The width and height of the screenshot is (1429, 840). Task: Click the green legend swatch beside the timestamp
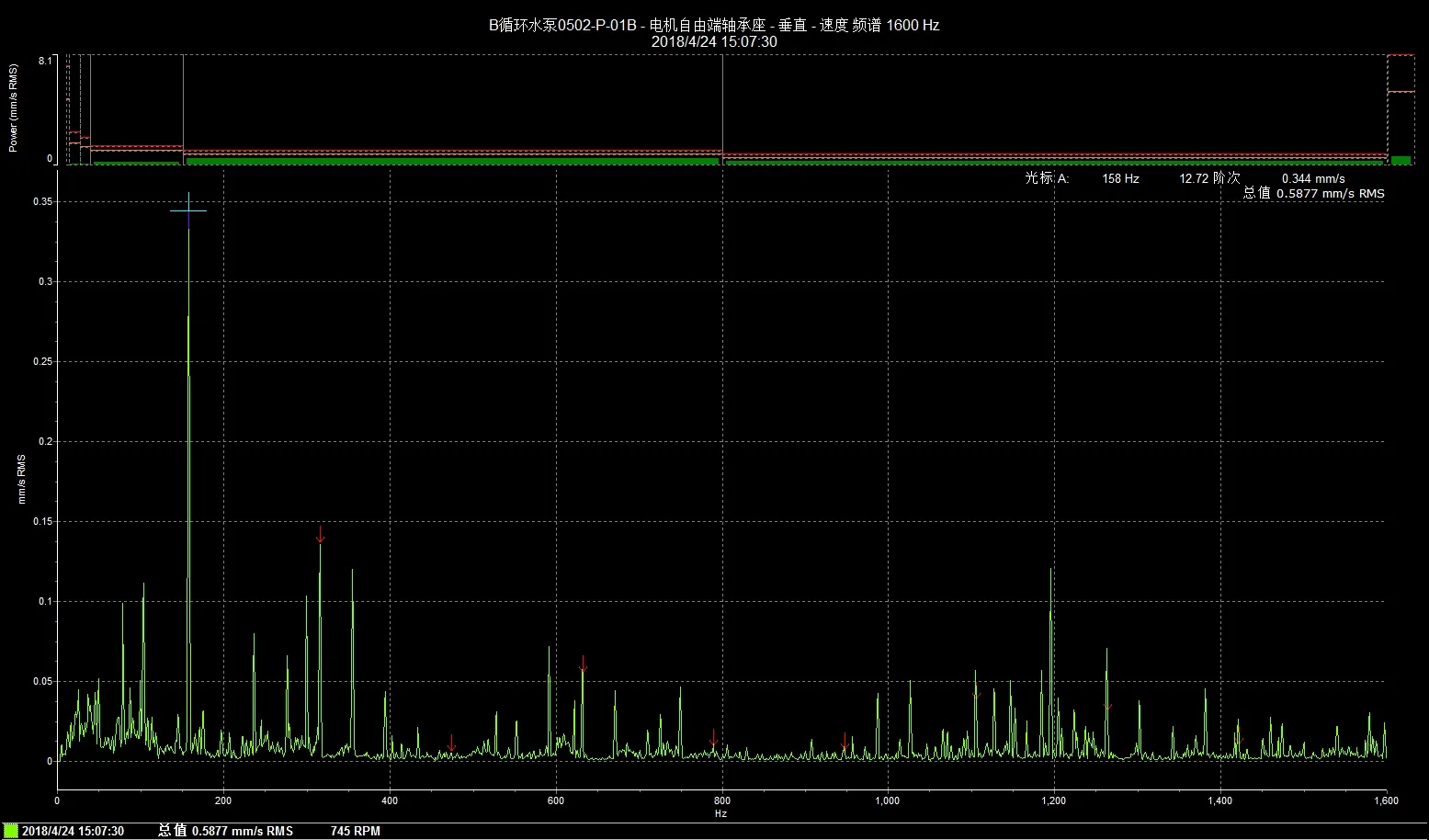point(11,831)
